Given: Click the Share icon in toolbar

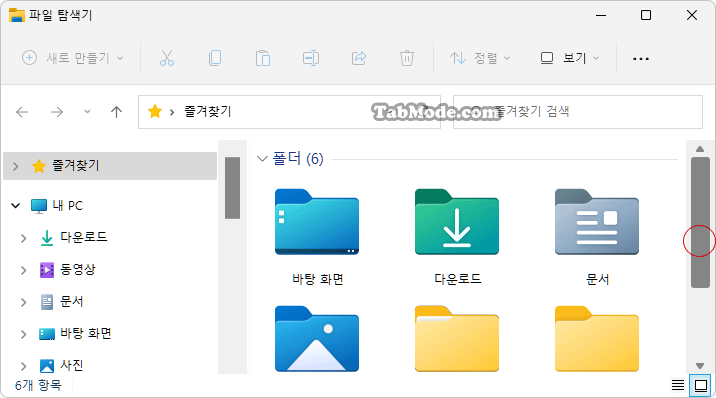Looking at the screenshot, I should point(359,58).
